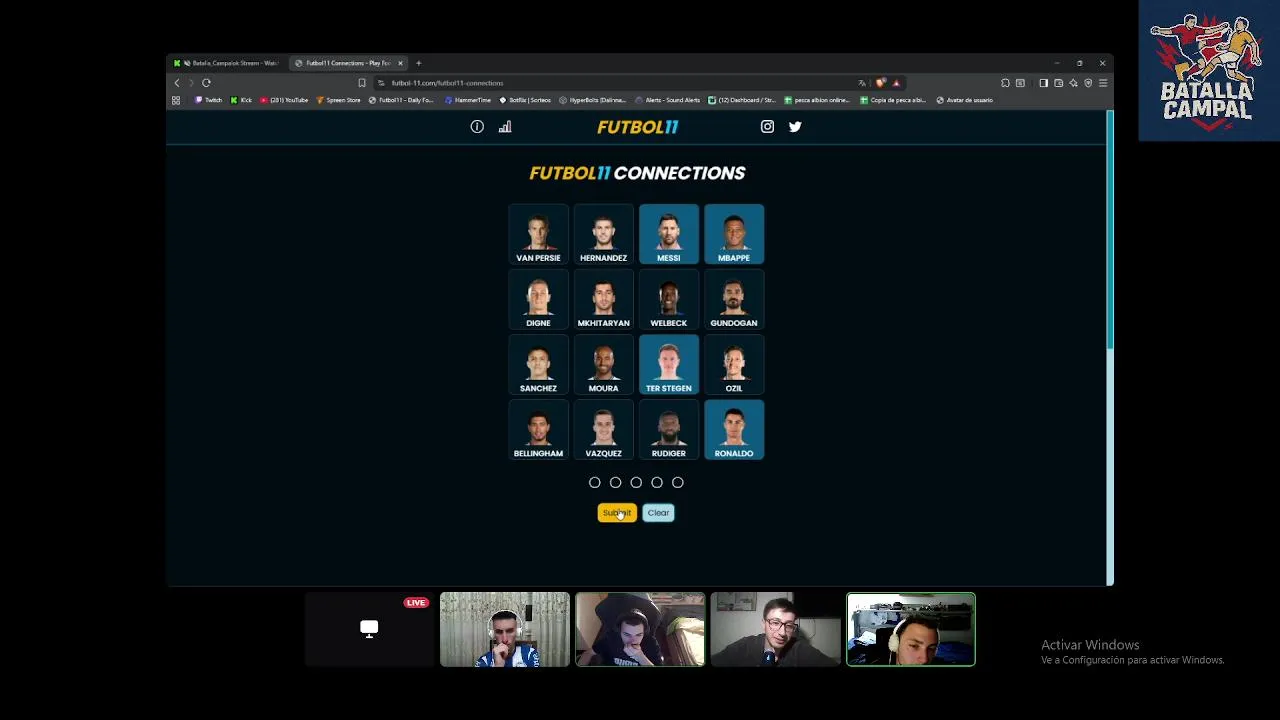This screenshot has width=1280, height=720.
Task: Open the Futbol11 Instagram link
Action: (767, 127)
